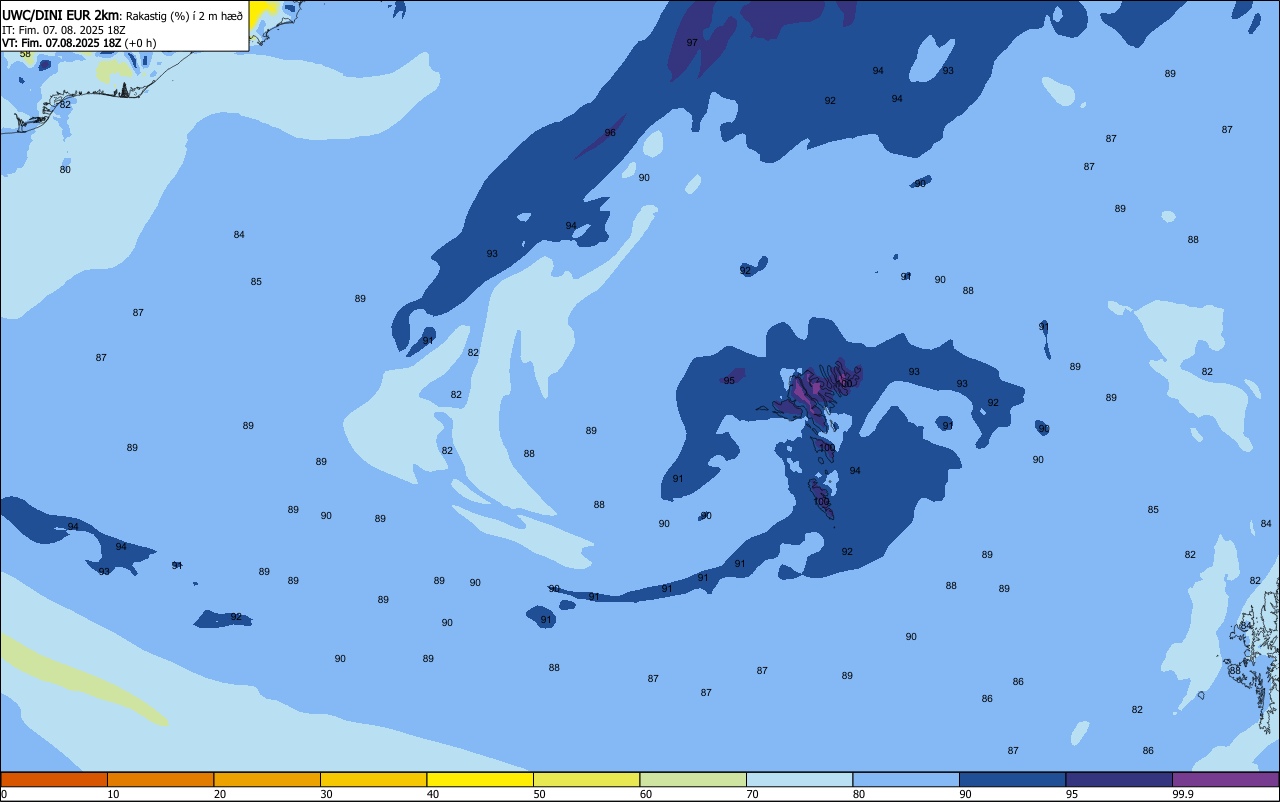The height and width of the screenshot is (802, 1280).
Task: Click the navy 95–99.9 legend swatch
Action: tap(1119, 779)
